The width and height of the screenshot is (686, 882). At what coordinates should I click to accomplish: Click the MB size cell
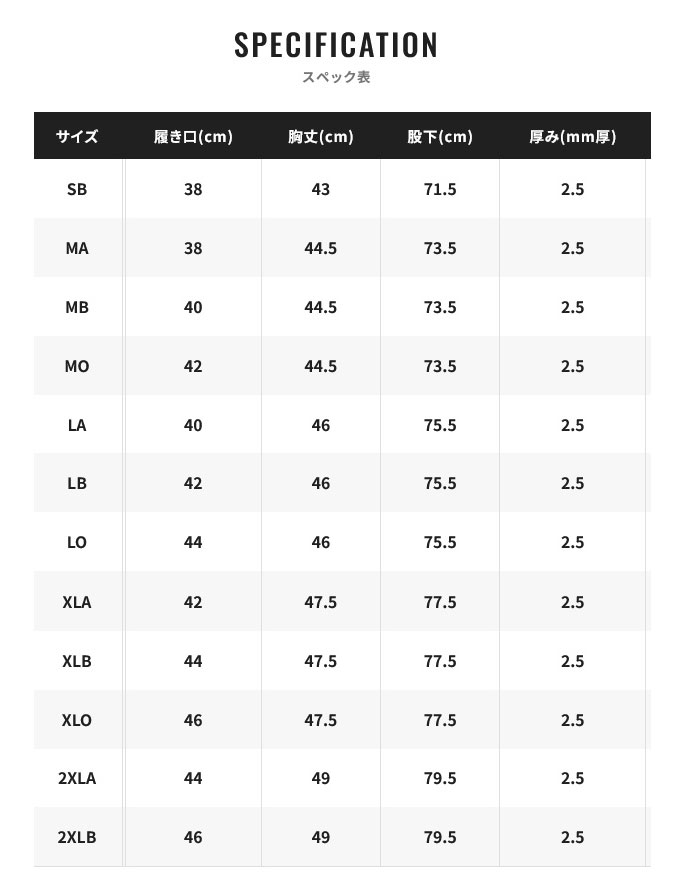point(77,307)
